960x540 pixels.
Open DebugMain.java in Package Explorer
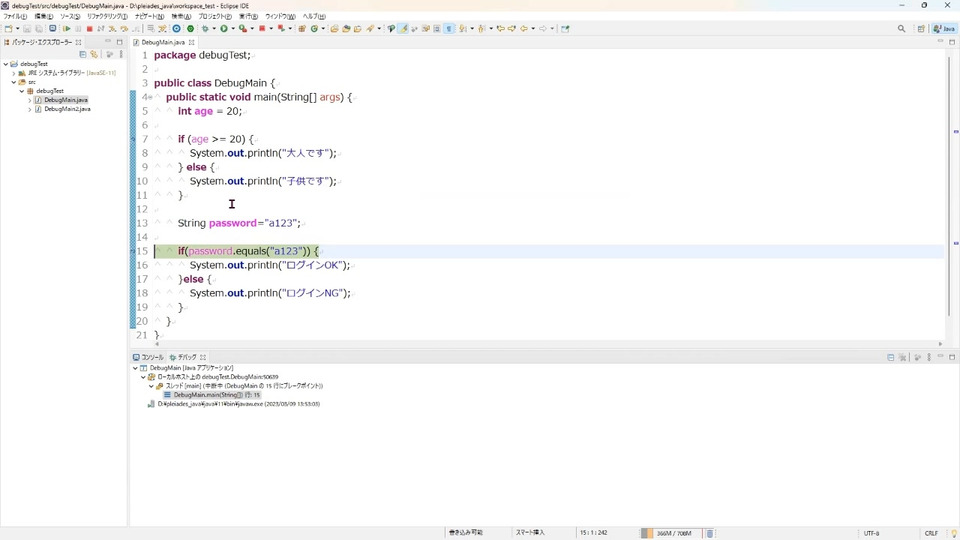[x=65, y=100]
